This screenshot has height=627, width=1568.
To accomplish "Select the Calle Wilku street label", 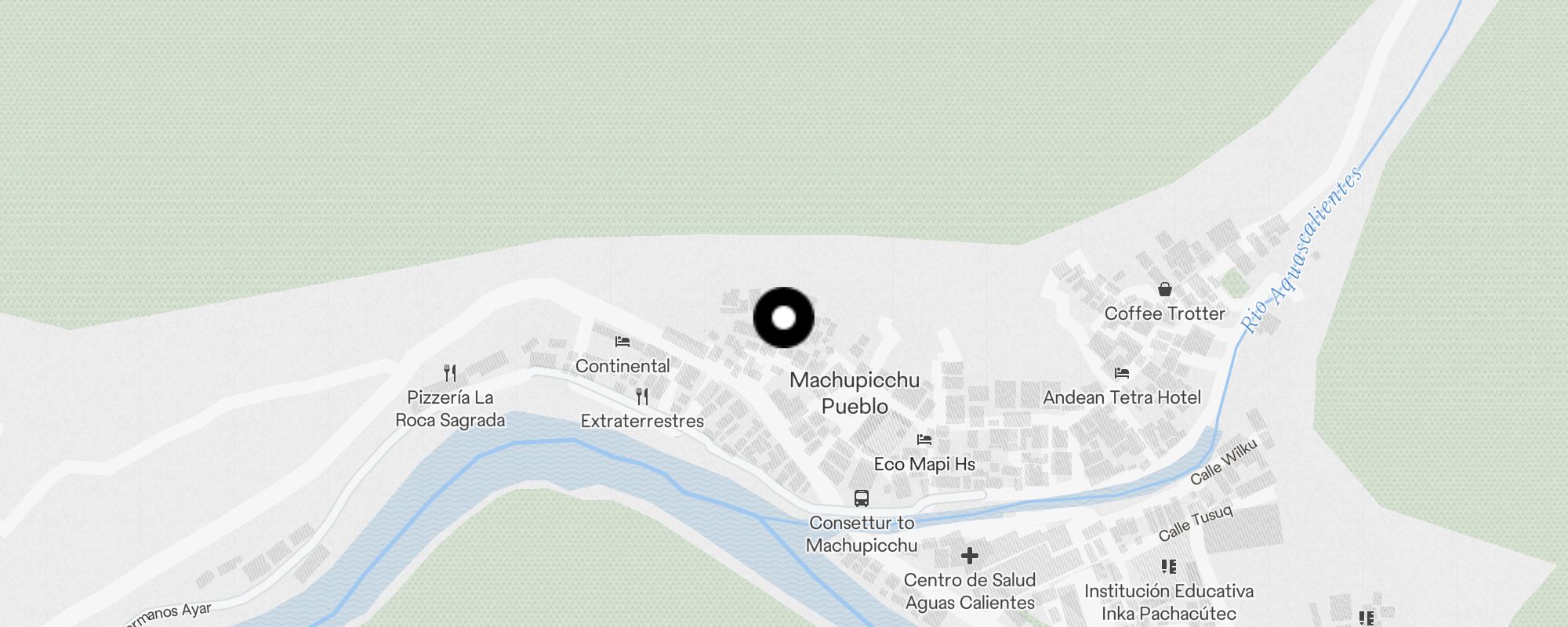I will pos(1224,462).
